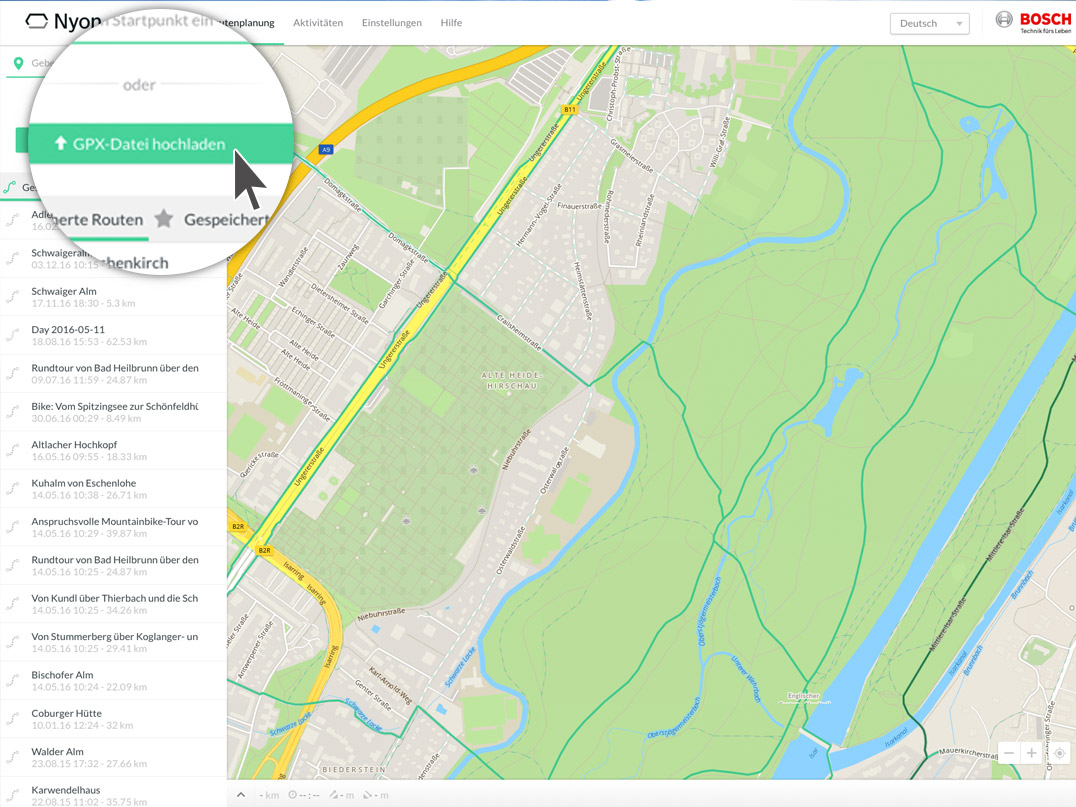Click the Bosch logo
The height and width of the screenshot is (807, 1076).
pos(1033,22)
